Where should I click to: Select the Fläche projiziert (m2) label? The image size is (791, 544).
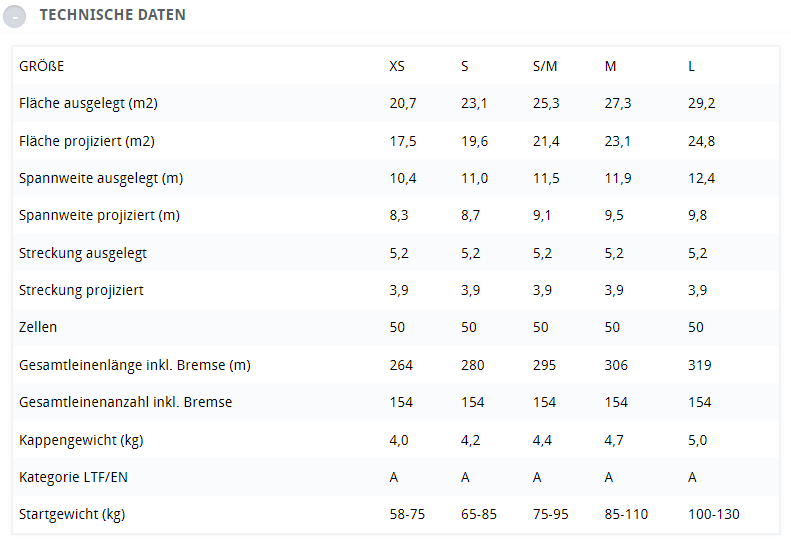point(87,141)
